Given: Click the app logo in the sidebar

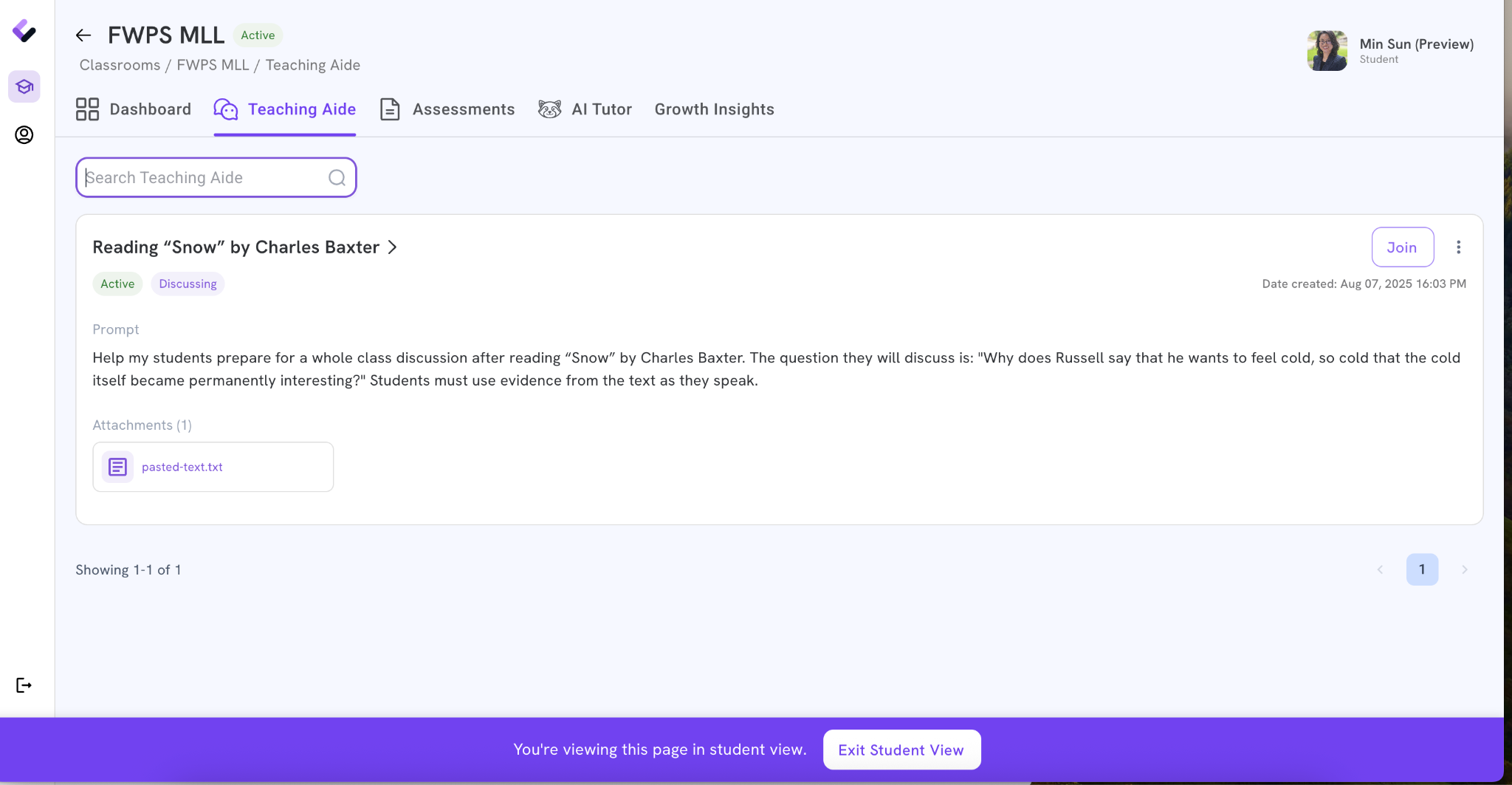Looking at the screenshot, I should tap(24, 31).
